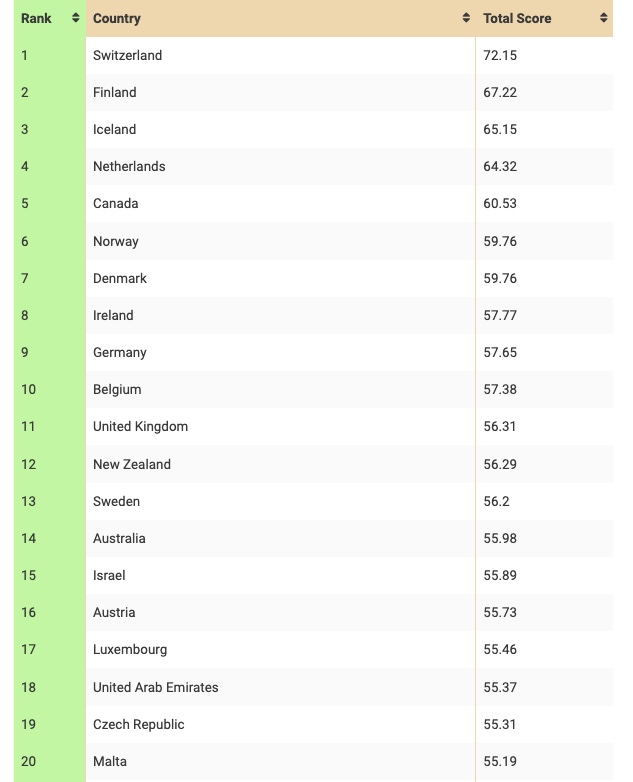This screenshot has width=633, height=782.
Task: Click the Canada row entry
Action: tap(313, 203)
